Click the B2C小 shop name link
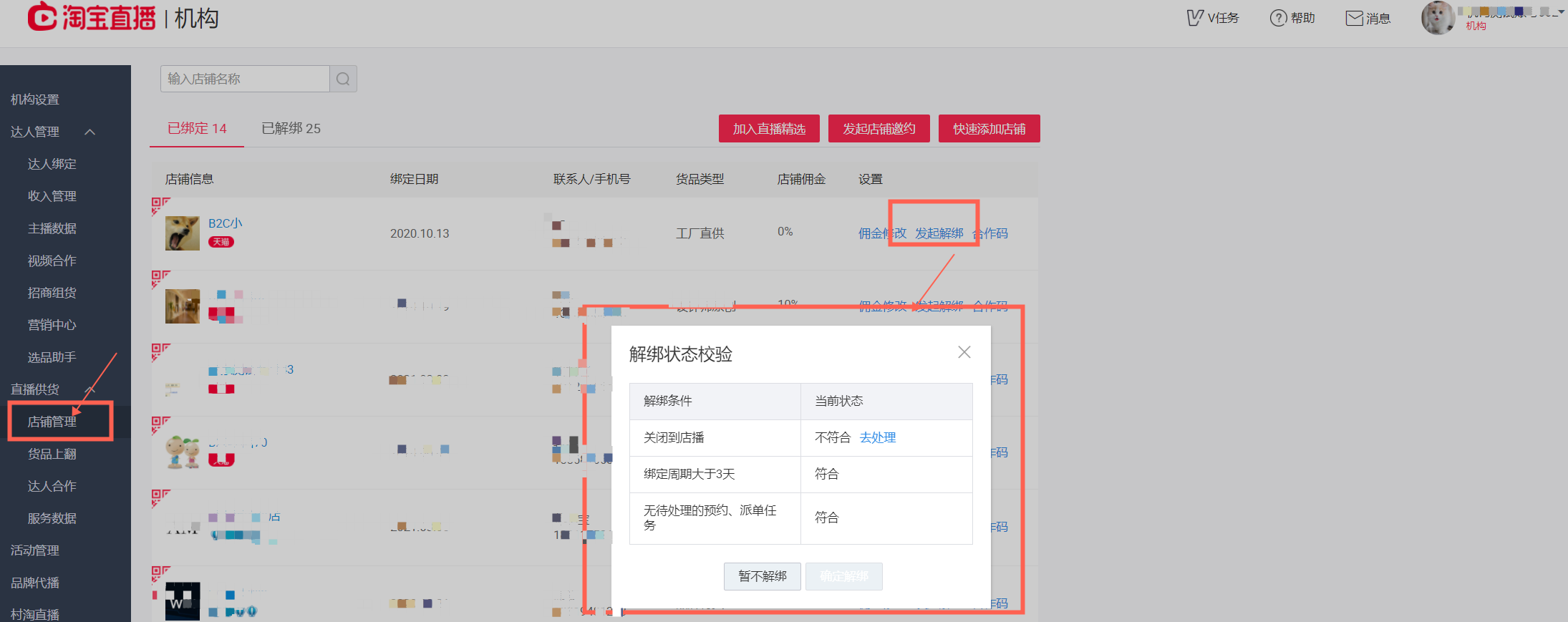Image resolution: width=1568 pixels, height=622 pixels. [226, 223]
